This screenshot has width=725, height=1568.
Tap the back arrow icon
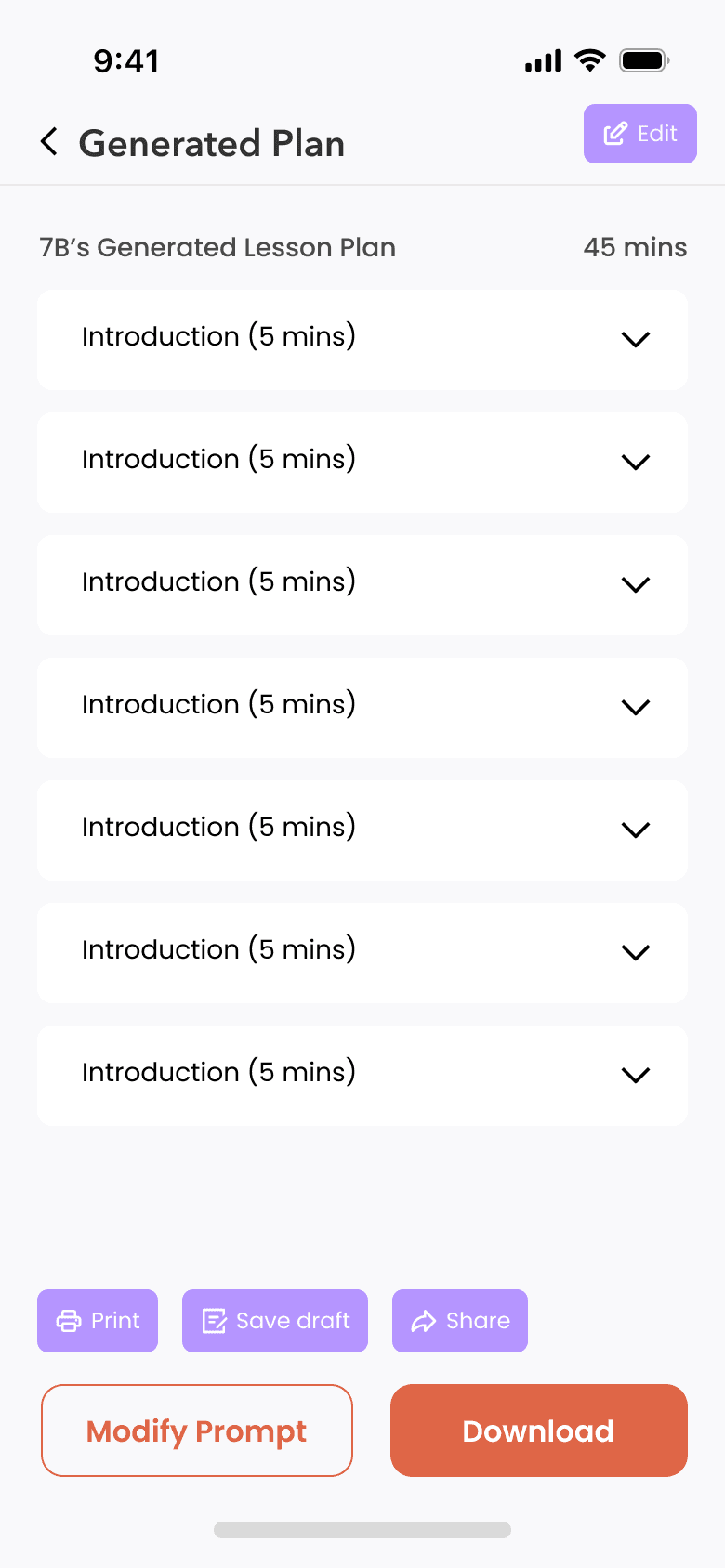tap(49, 142)
